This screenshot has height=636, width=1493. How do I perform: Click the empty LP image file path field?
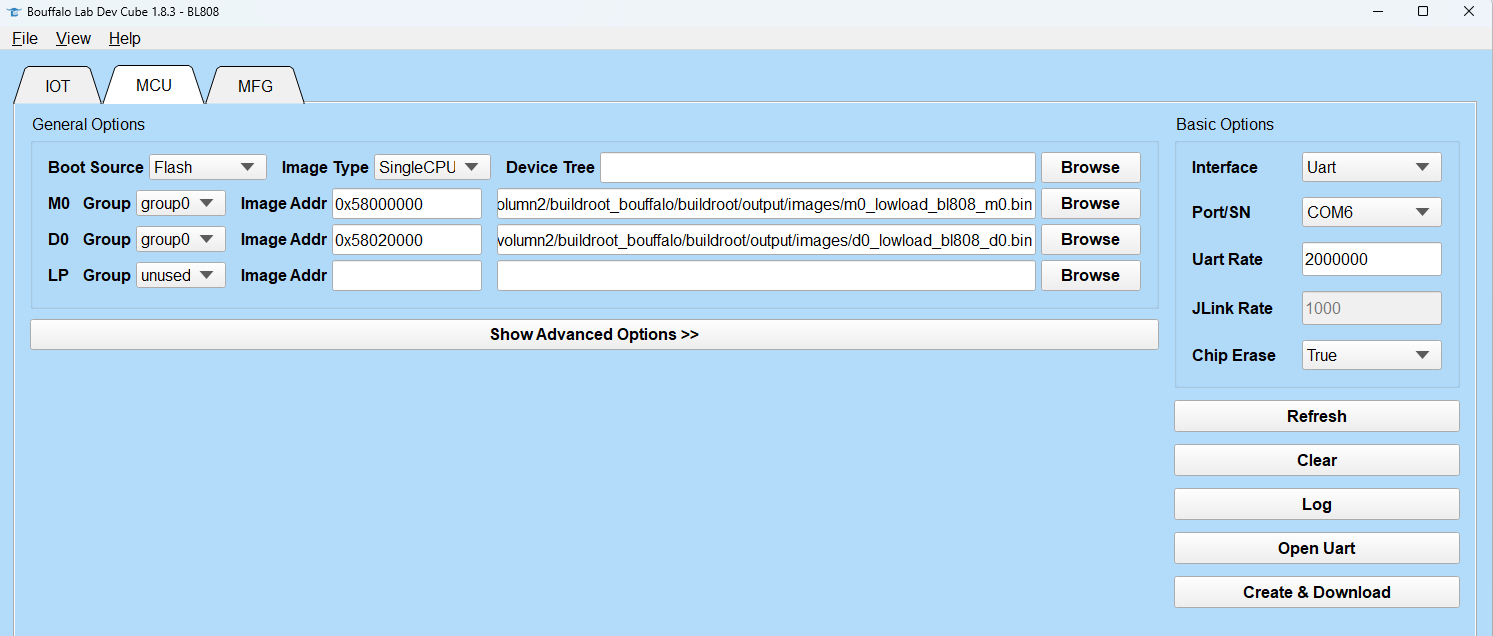[766, 275]
